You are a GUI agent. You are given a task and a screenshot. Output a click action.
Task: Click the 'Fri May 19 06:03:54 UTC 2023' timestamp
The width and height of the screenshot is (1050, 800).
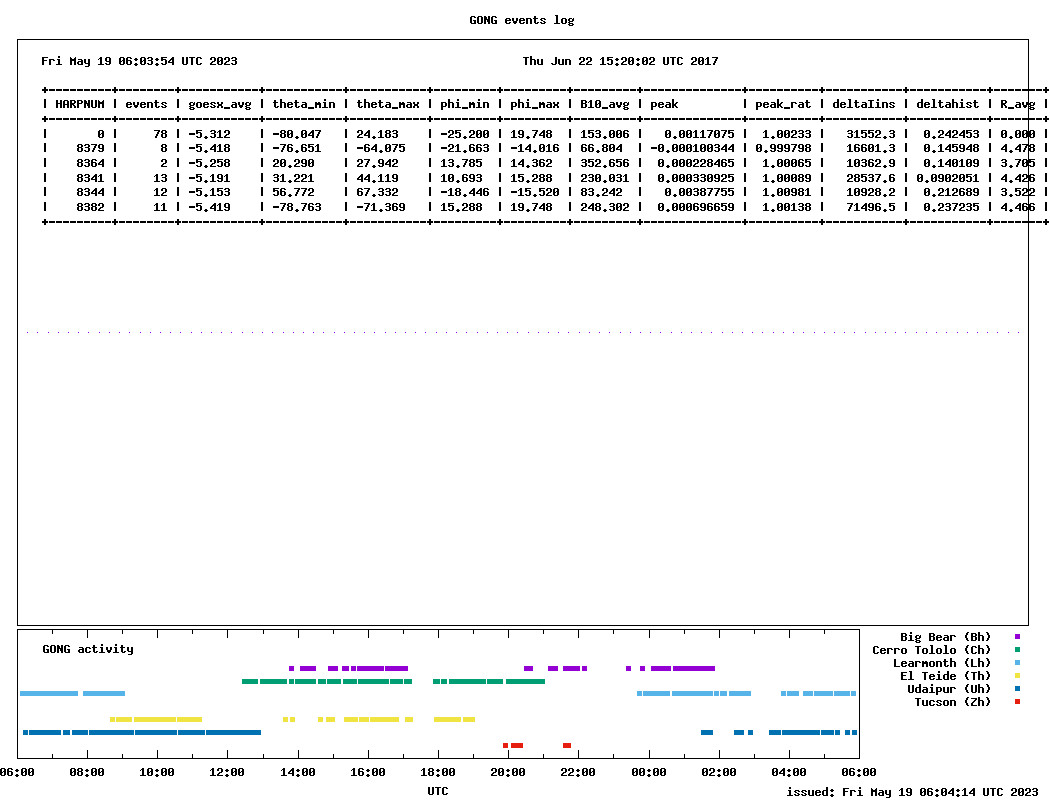click(139, 61)
